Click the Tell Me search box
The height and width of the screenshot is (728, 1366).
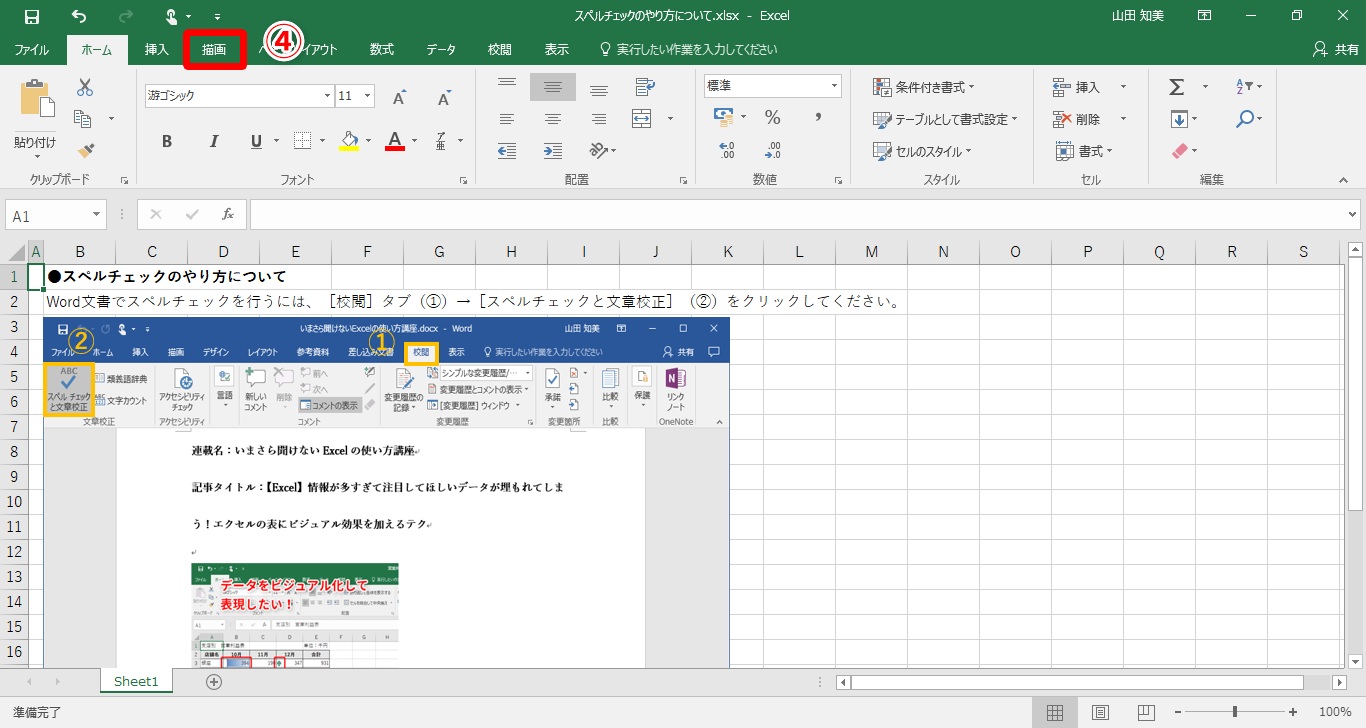688,50
